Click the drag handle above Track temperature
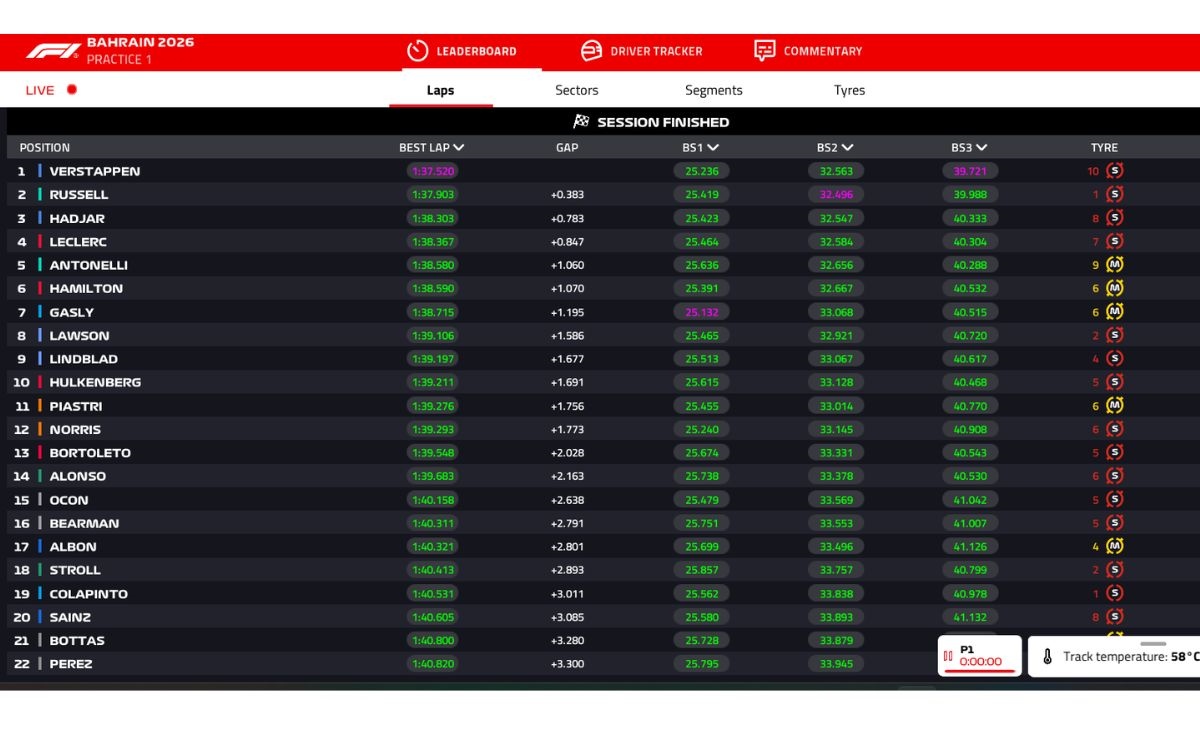 [1153, 643]
